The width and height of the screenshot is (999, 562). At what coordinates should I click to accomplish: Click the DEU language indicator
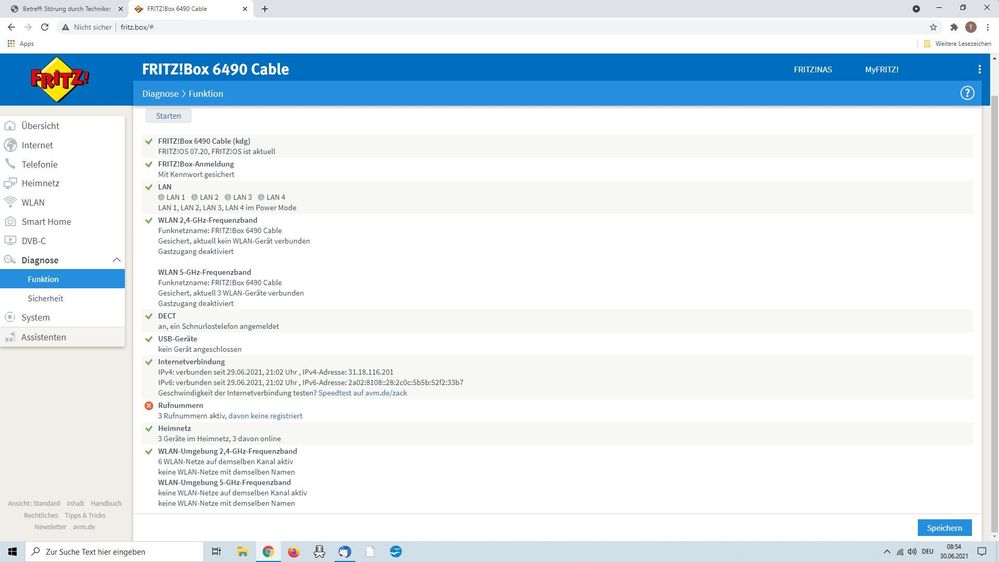[928, 551]
